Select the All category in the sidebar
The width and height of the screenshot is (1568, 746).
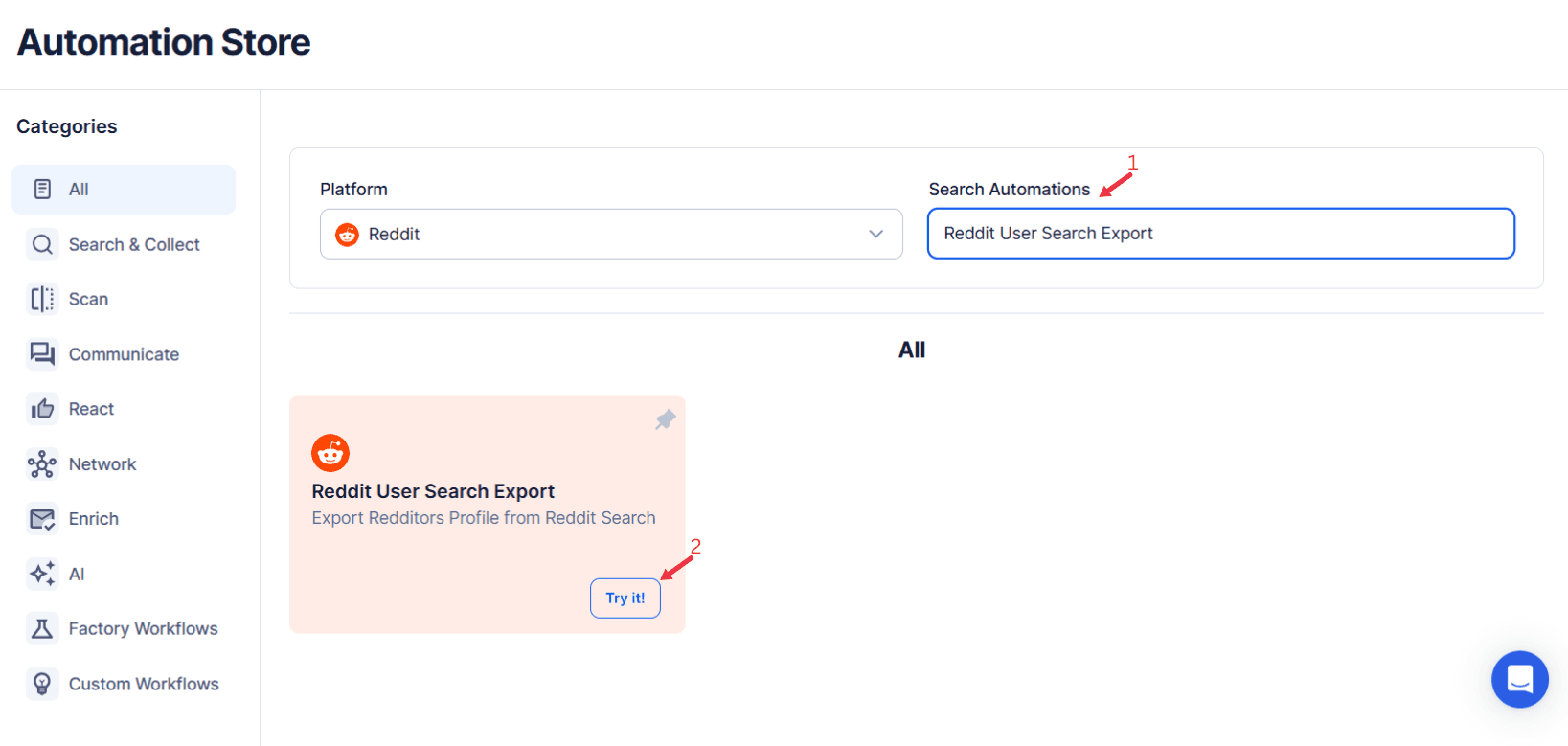pyautogui.click(x=123, y=189)
